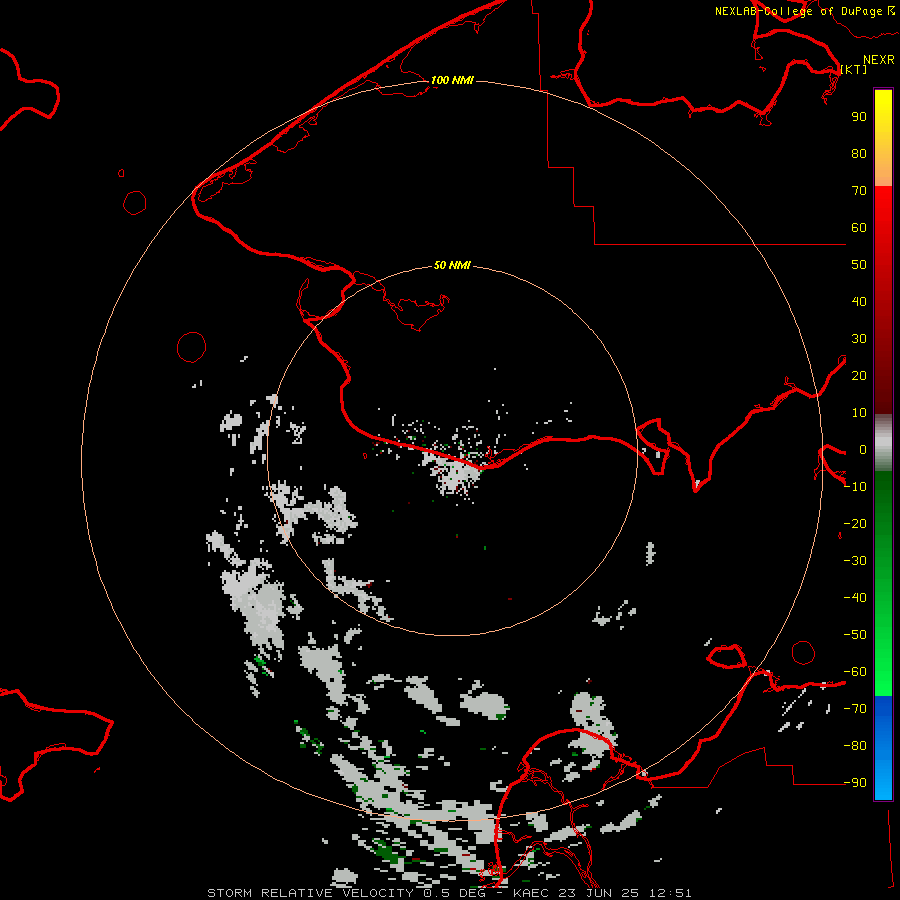
Task: Click the -60 value on velocity scale
Action: (855, 672)
